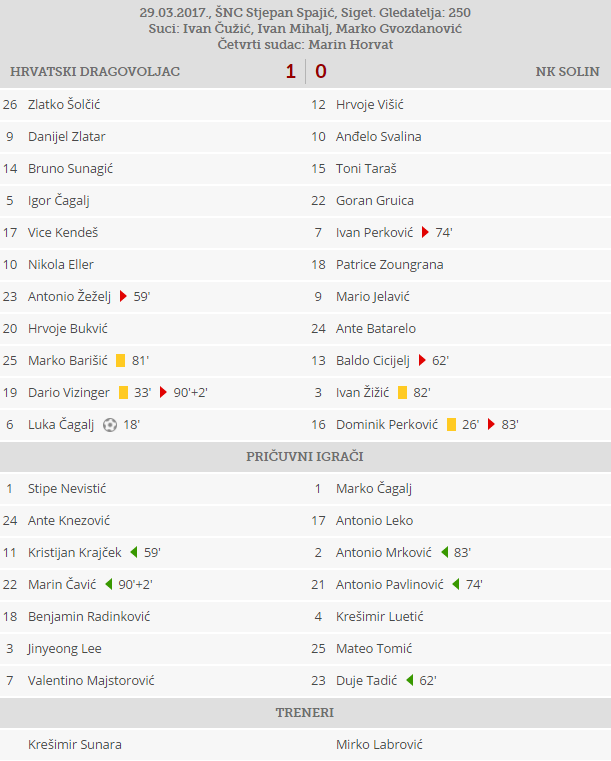Open the Hrvatski Dragovoljac team name
The height and width of the screenshot is (761, 611).
coord(94,72)
